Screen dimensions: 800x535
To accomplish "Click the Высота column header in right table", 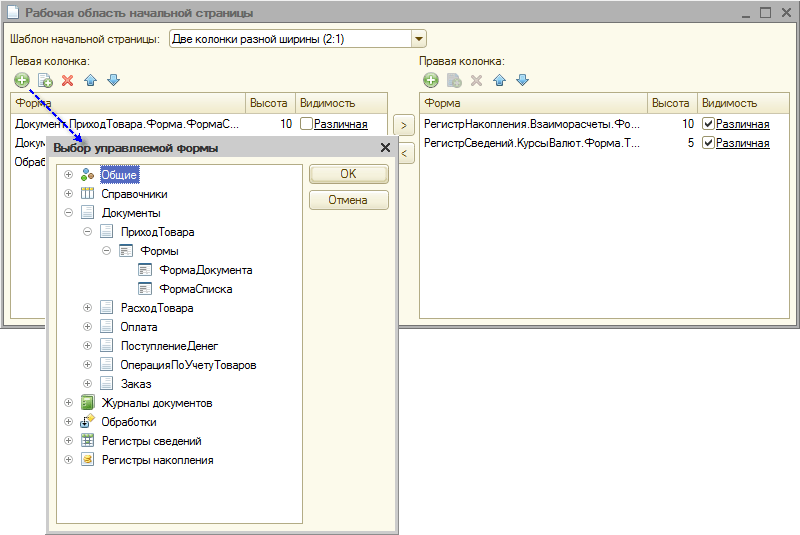I will [x=670, y=103].
